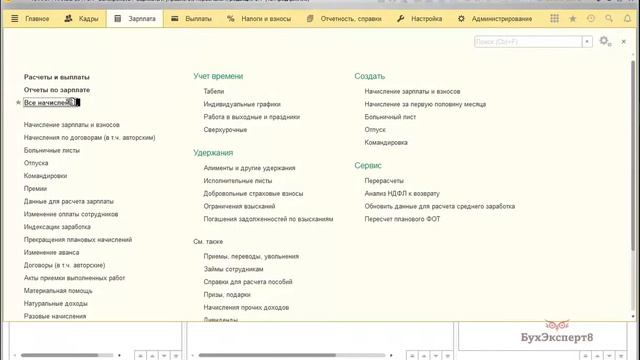
Task: Open Ограничения взысканий
Action: pyautogui.click(x=239, y=206)
